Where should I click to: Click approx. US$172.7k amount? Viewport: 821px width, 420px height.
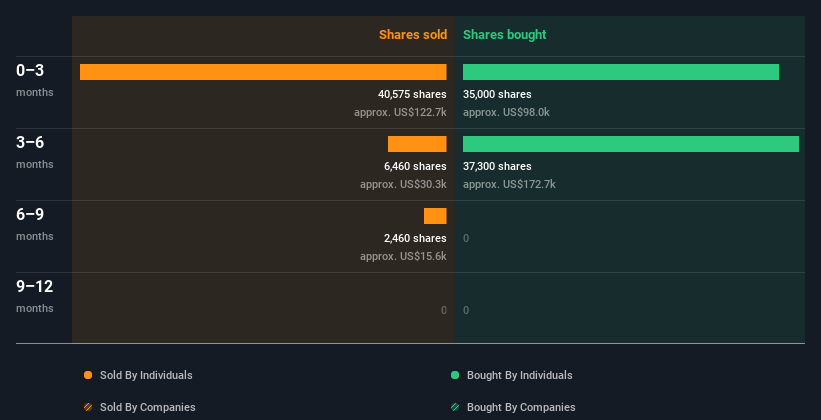509,184
